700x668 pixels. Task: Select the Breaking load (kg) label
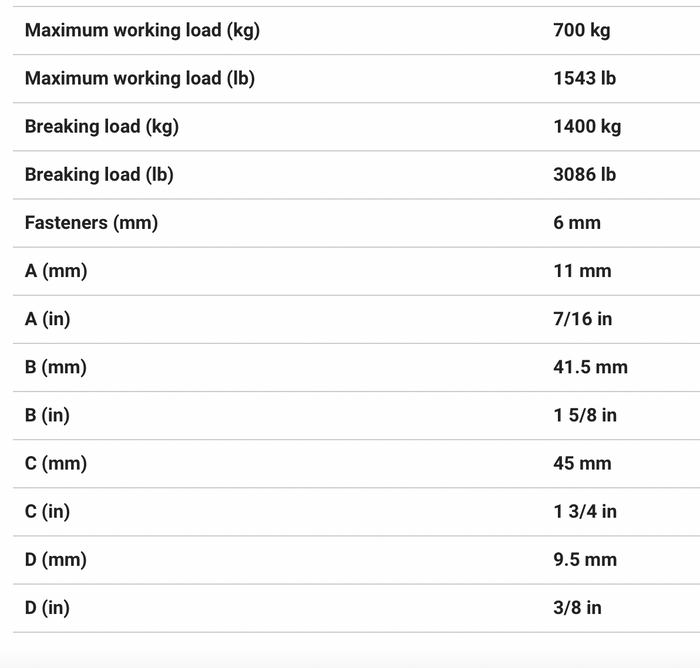(102, 127)
